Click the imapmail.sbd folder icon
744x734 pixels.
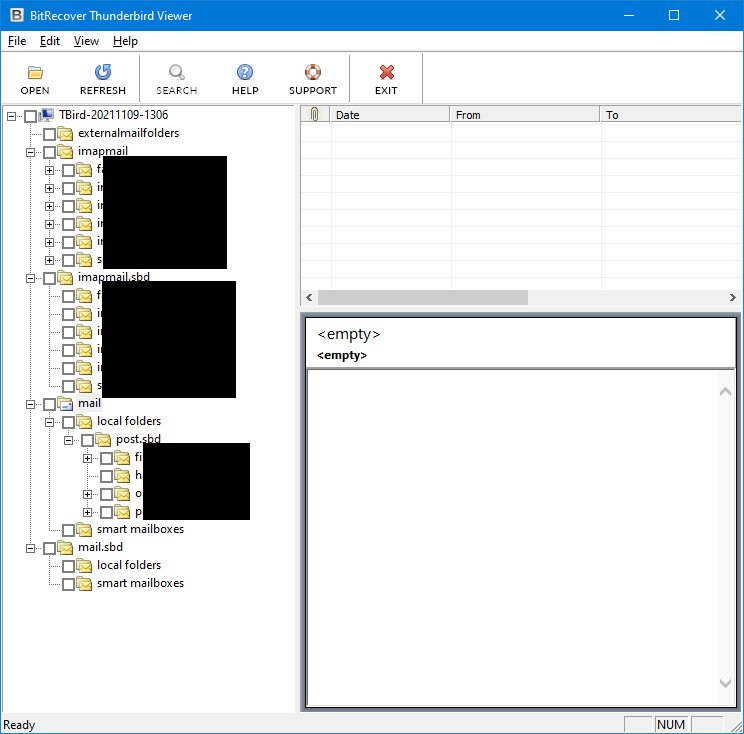click(x=65, y=278)
